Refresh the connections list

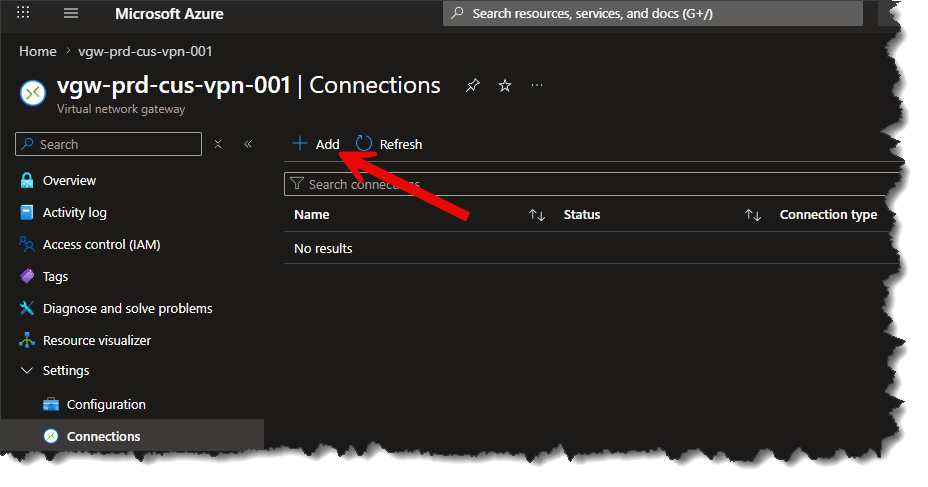click(x=389, y=144)
